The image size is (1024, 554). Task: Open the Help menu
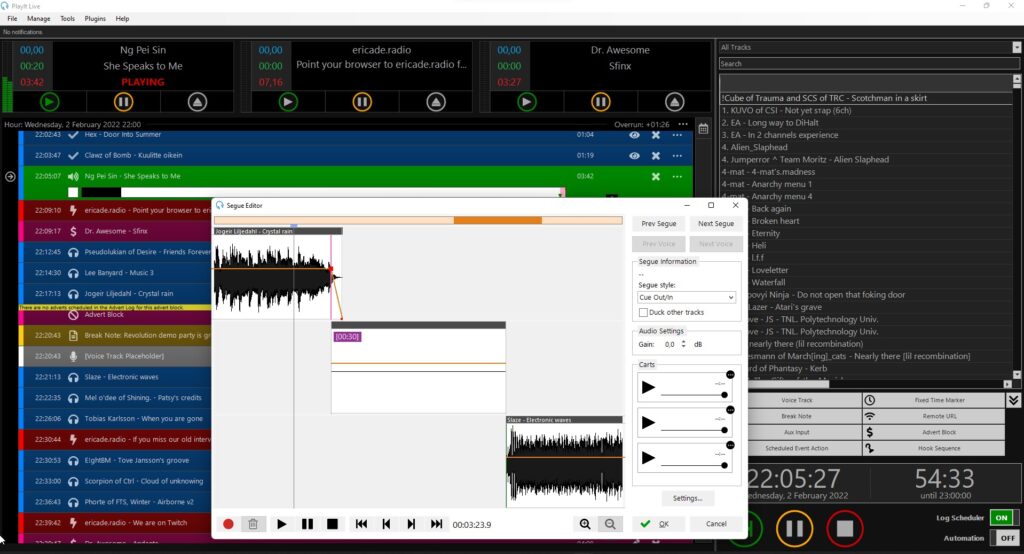point(122,18)
